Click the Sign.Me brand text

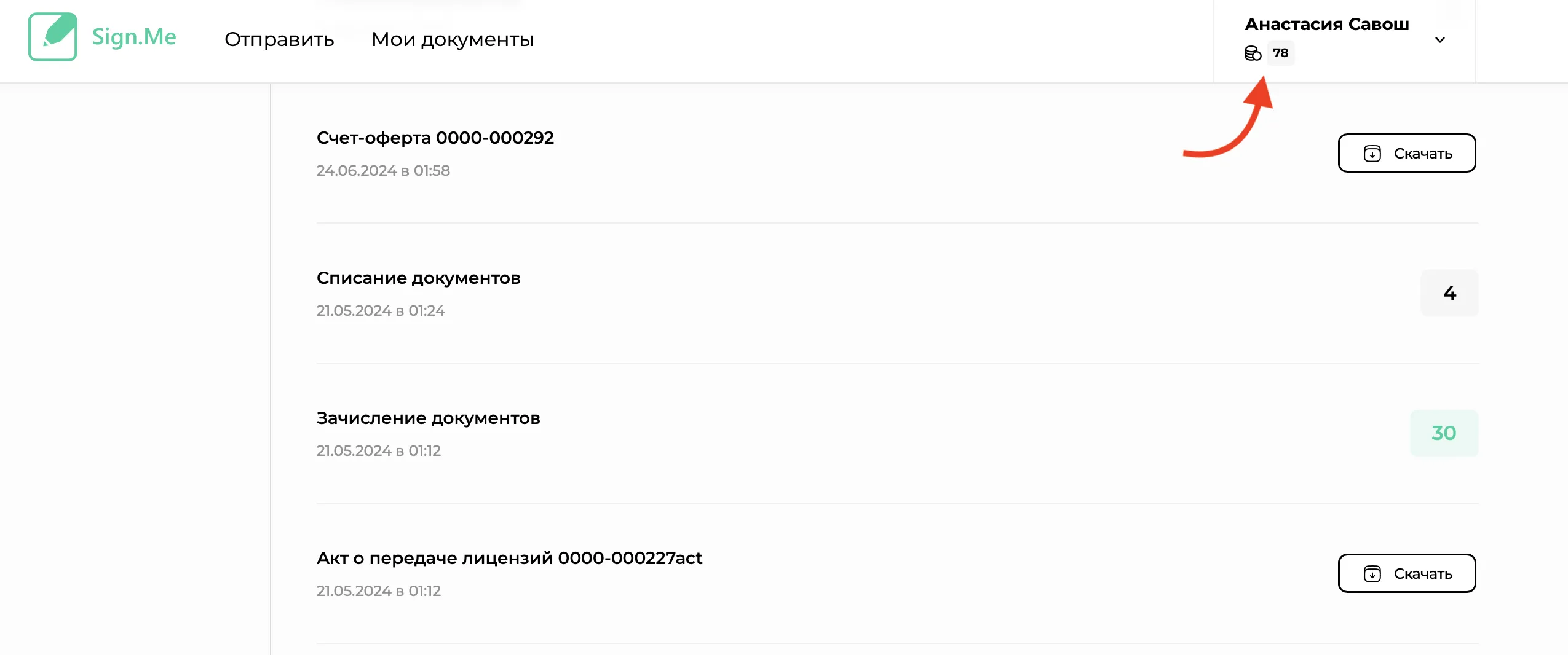[134, 37]
